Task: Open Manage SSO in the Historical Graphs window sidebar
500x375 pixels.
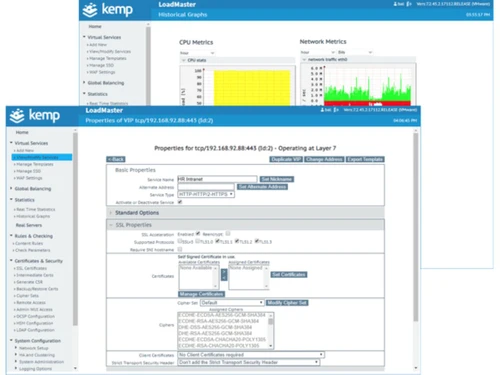Action: [x=100, y=65]
